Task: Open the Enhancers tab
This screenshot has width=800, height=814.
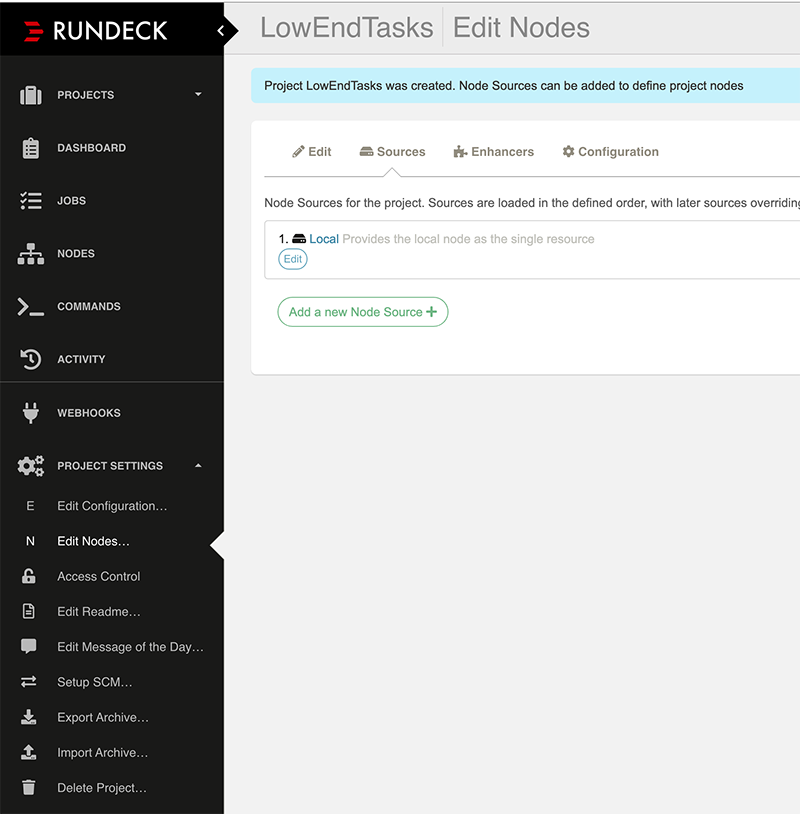Action: pos(494,152)
